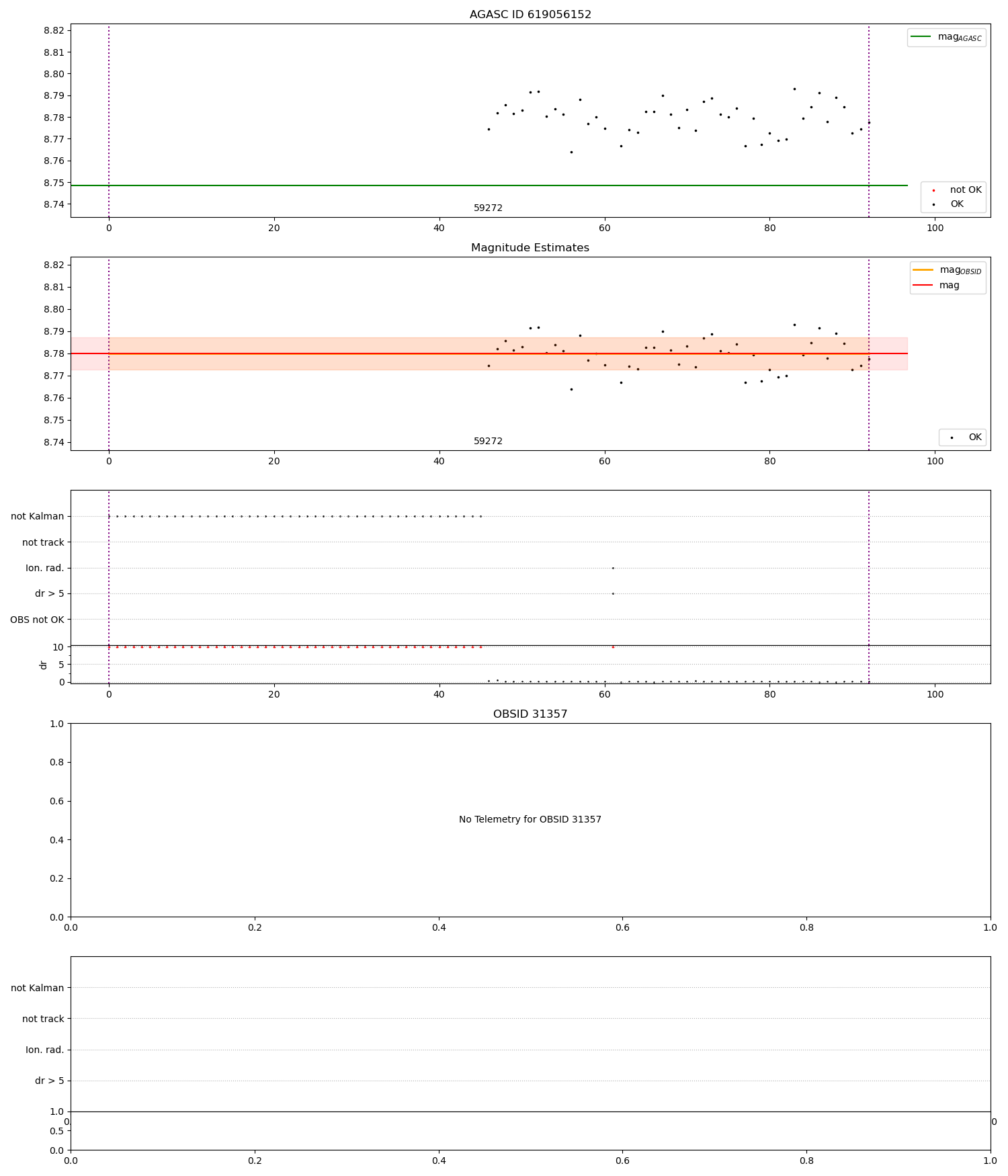Click the AGASC ID 619056152 plot title
Viewport: 1008px width, 1176px height.
[x=530, y=15]
